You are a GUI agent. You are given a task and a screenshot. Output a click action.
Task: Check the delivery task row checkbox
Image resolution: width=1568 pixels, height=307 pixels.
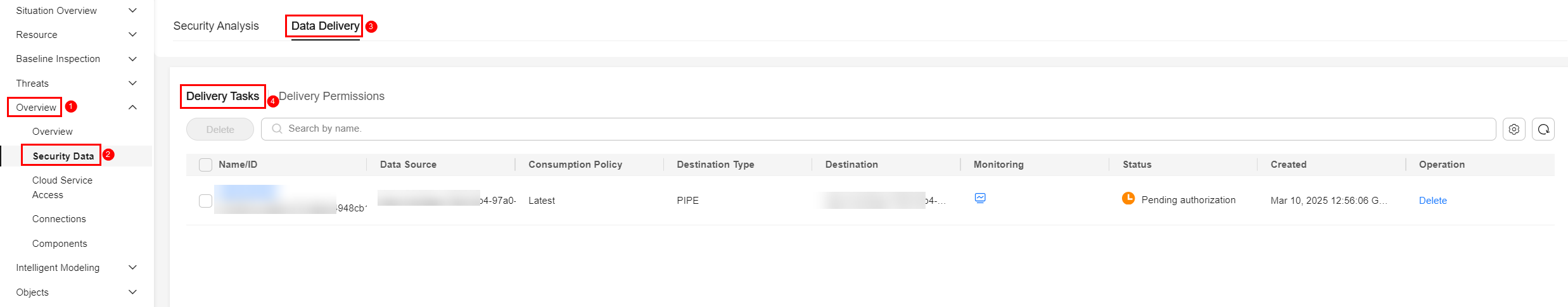[205, 201]
